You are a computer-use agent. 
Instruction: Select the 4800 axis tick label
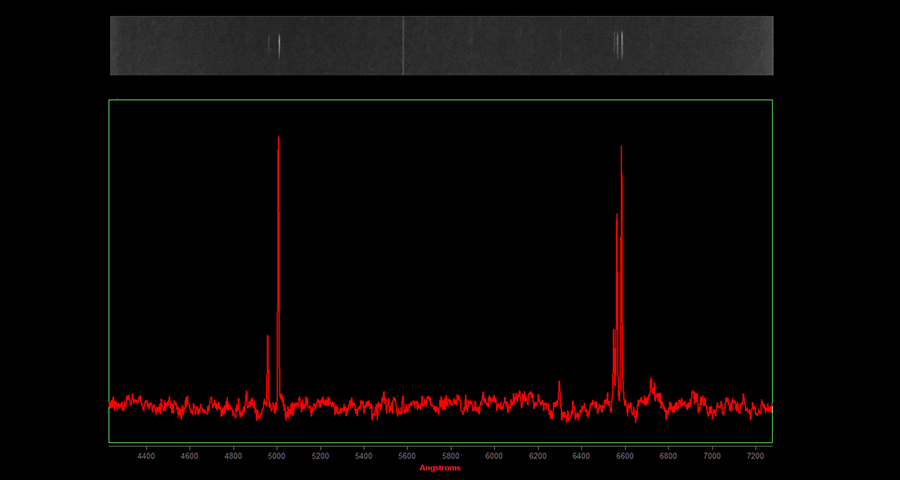pos(233,456)
